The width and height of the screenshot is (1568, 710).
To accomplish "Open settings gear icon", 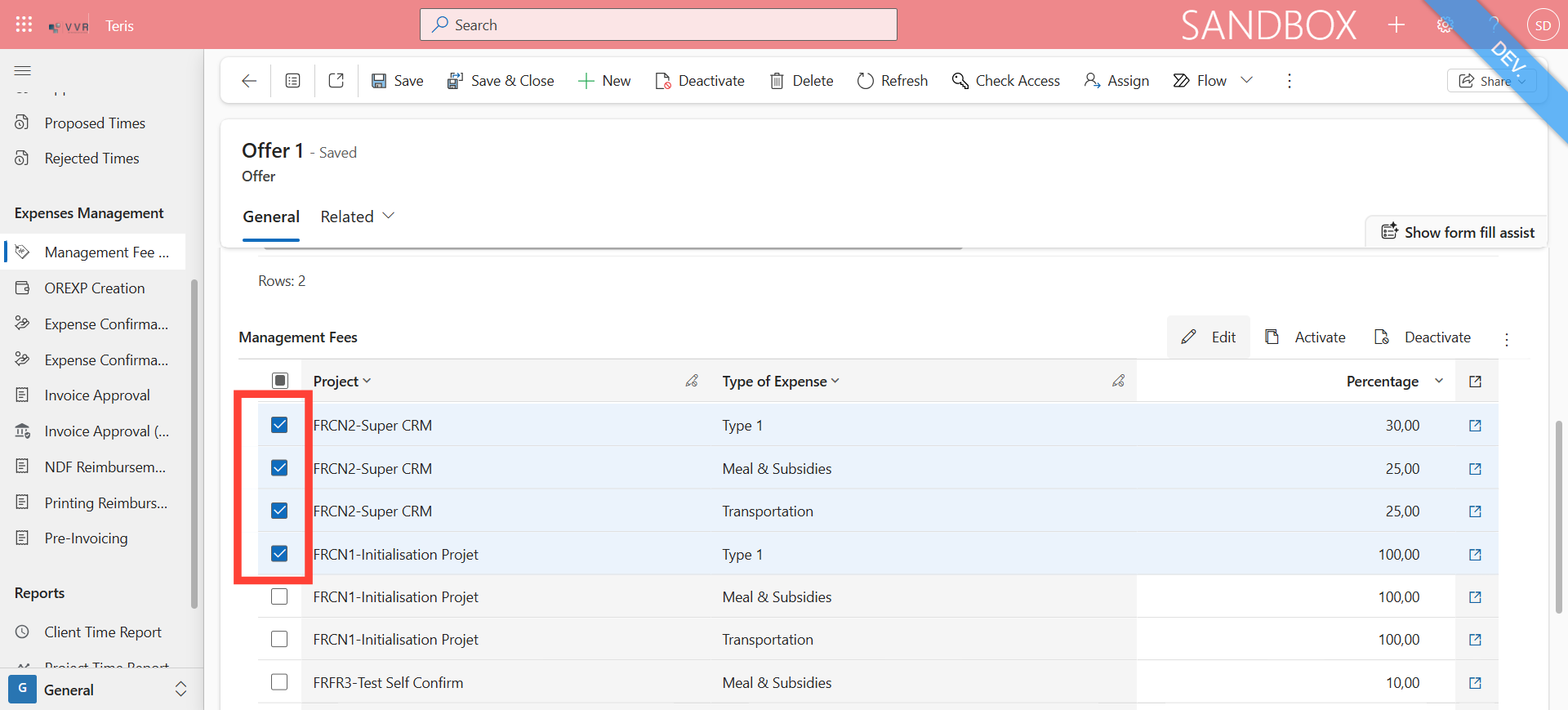I will click(x=1445, y=25).
